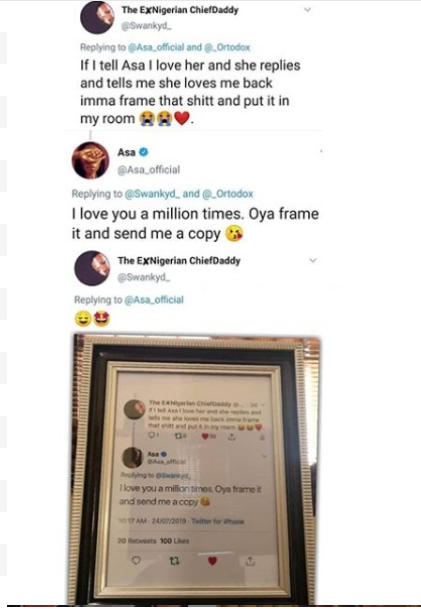The height and width of the screenshot is (609, 421).
Task: Open the framed tweet photo attachment
Action: (x=196, y=469)
